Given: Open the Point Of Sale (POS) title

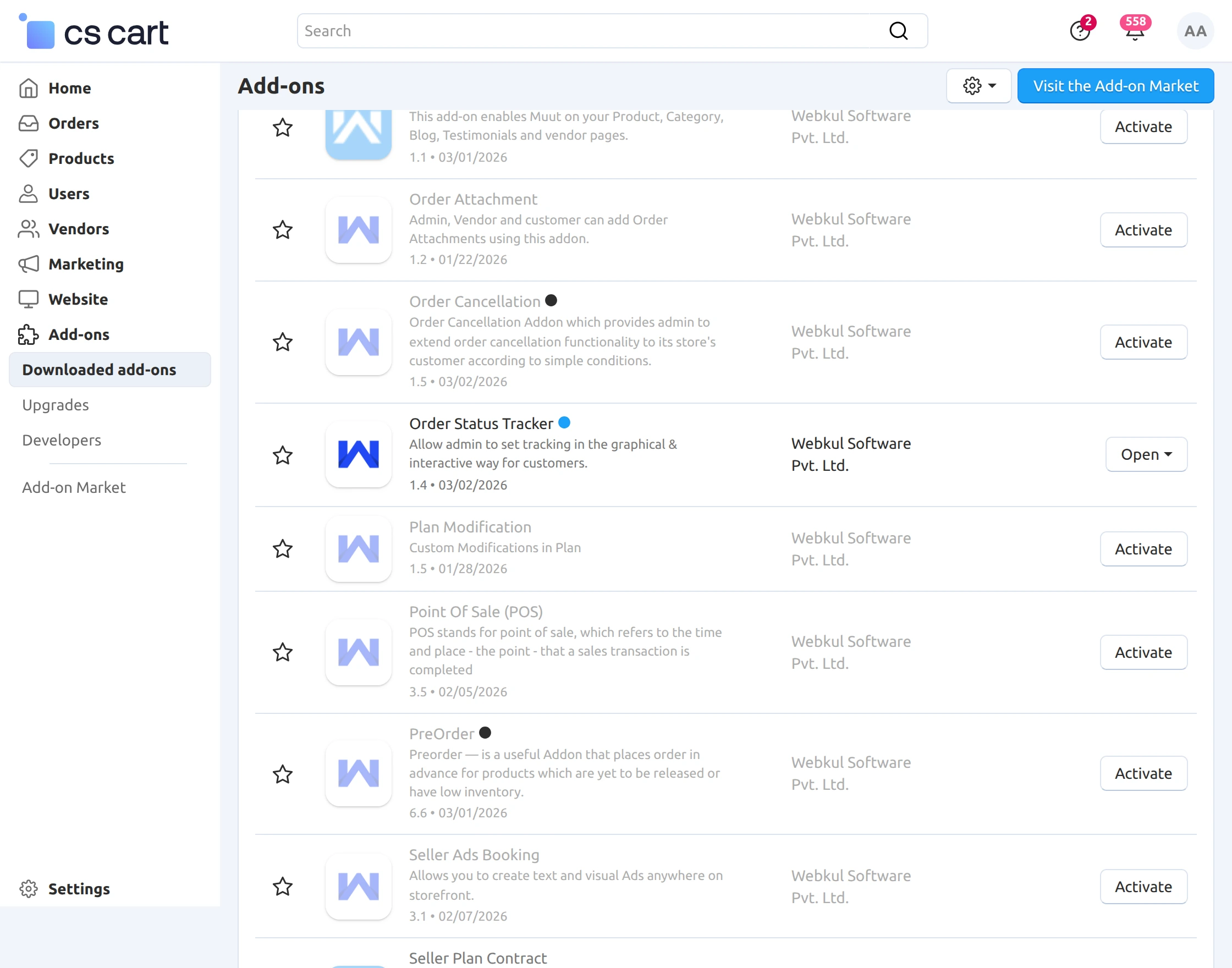Looking at the screenshot, I should click(x=475, y=612).
